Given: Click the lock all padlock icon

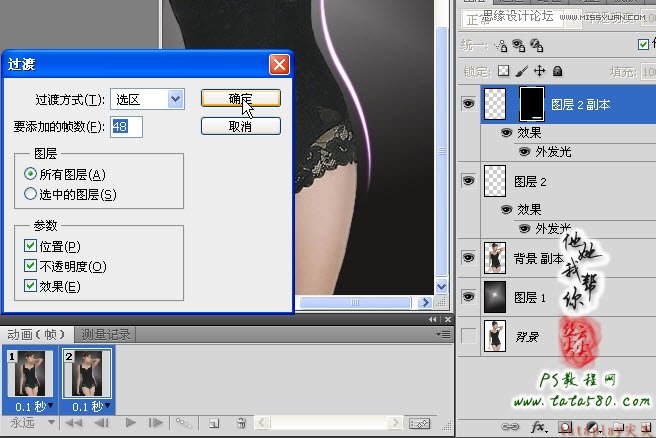Looking at the screenshot, I should point(556,71).
